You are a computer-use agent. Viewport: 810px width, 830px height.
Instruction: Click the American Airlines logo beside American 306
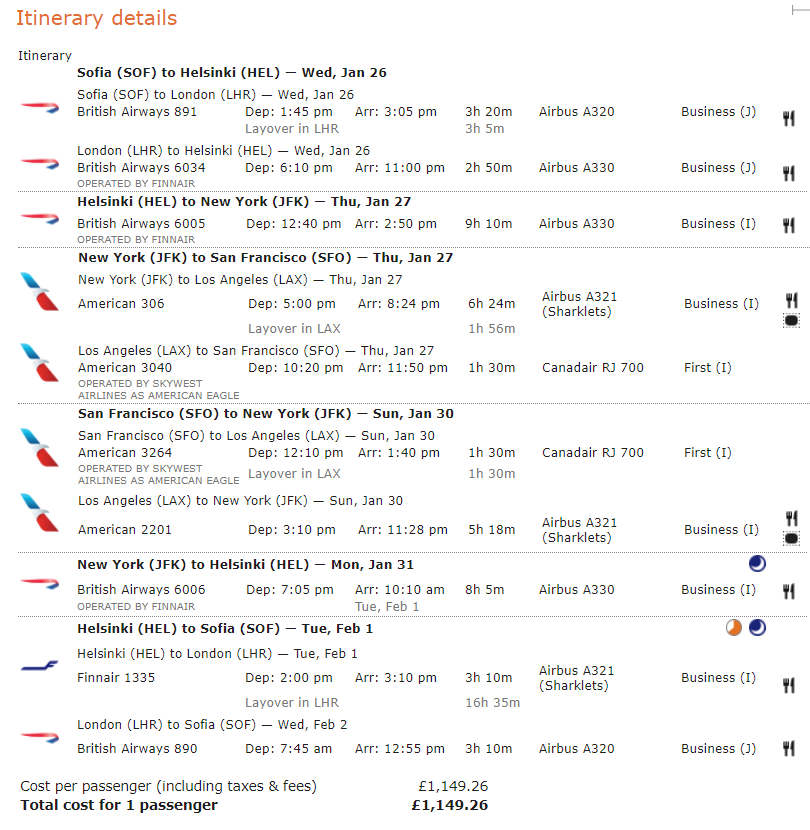(40, 292)
